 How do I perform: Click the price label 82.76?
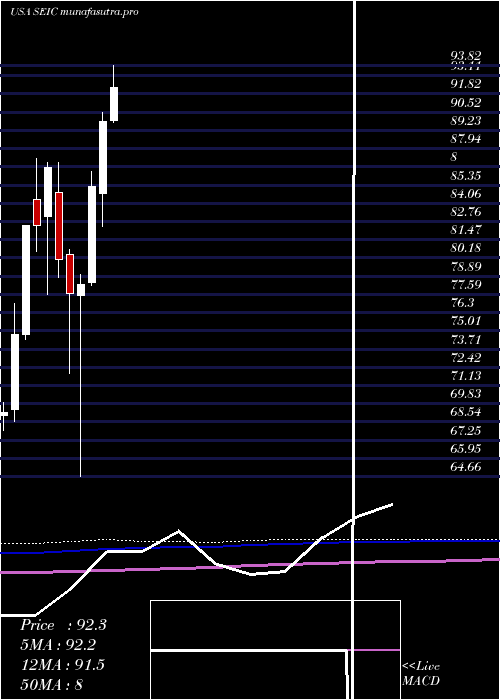pyautogui.click(x=466, y=212)
